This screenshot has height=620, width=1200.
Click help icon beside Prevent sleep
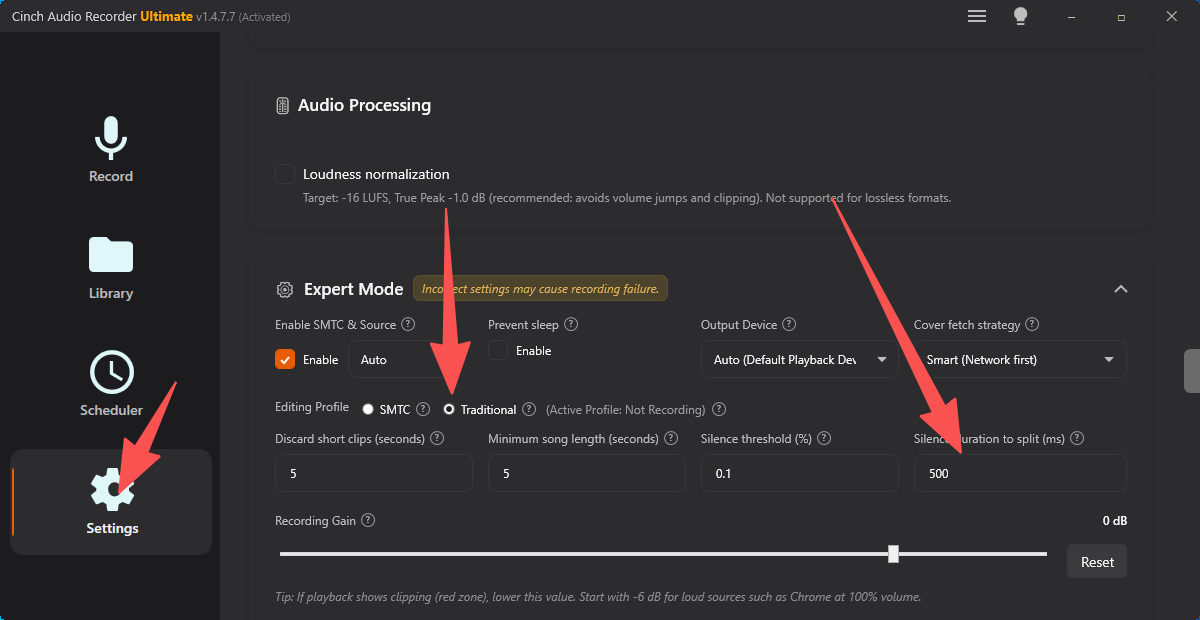[x=570, y=325]
